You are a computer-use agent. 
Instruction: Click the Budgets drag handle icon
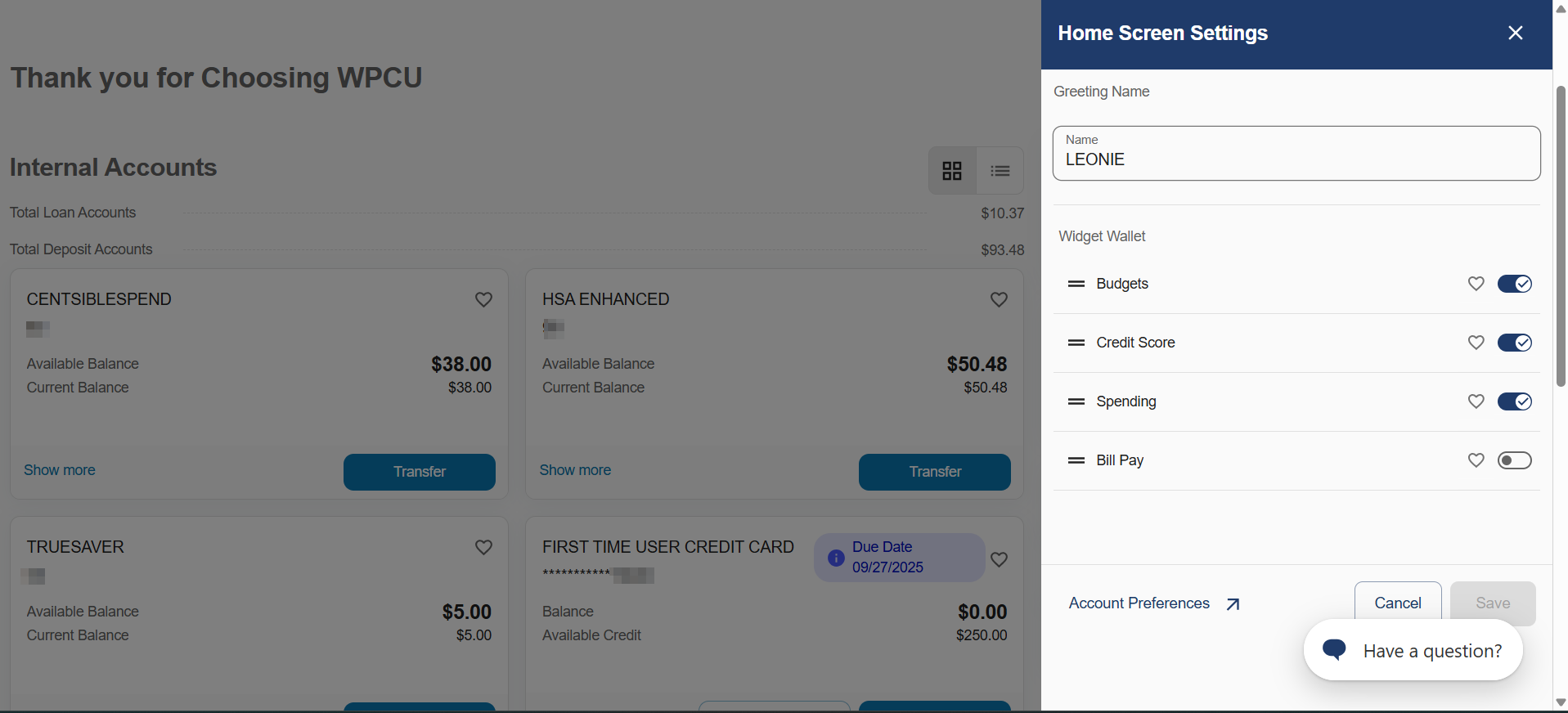click(x=1076, y=284)
